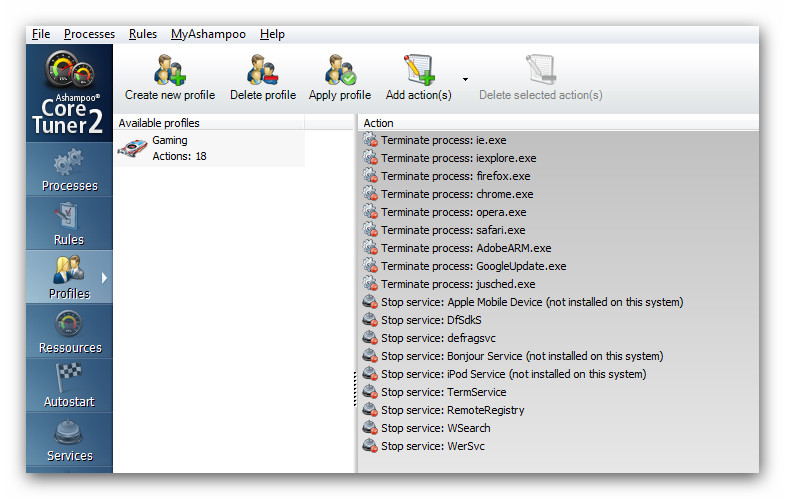This screenshot has width=785, height=499.
Task: Select the Gaming profile graphics card icon
Action: 132,149
